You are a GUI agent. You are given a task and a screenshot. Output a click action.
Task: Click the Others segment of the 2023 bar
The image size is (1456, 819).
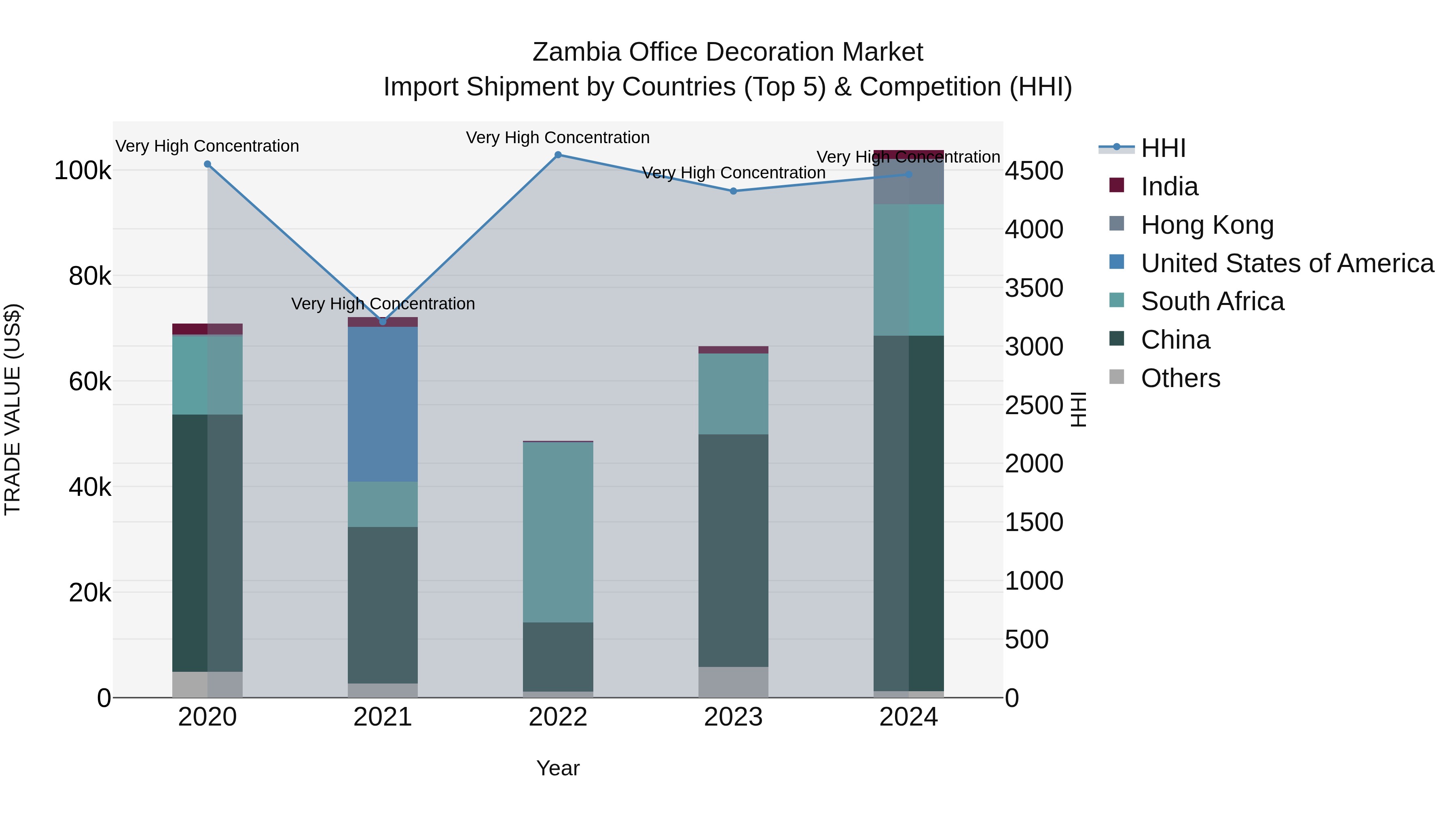(733, 682)
